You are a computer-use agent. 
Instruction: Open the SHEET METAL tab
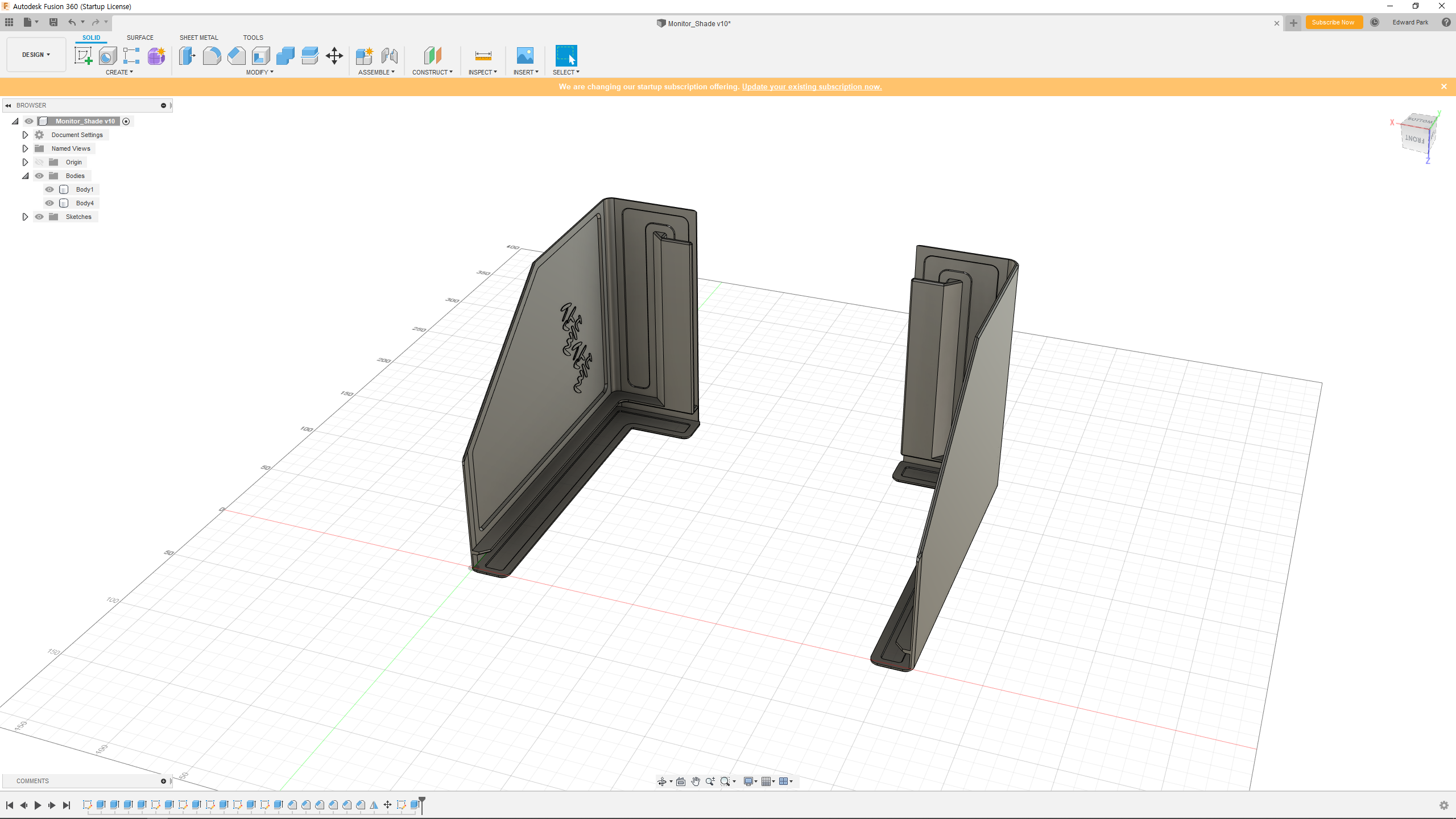pyautogui.click(x=198, y=38)
